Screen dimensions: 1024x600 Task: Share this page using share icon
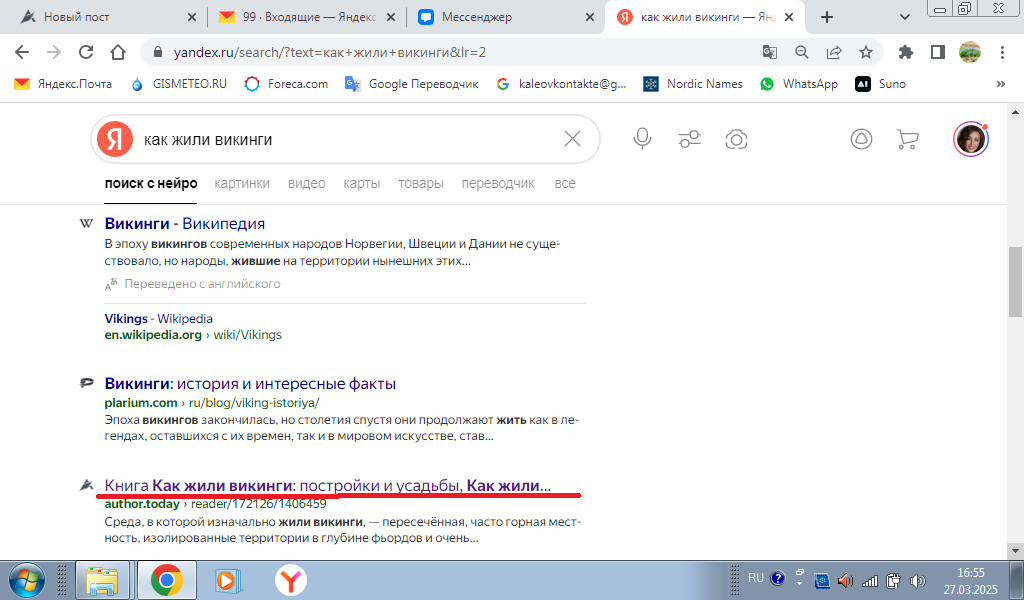[834, 52]
